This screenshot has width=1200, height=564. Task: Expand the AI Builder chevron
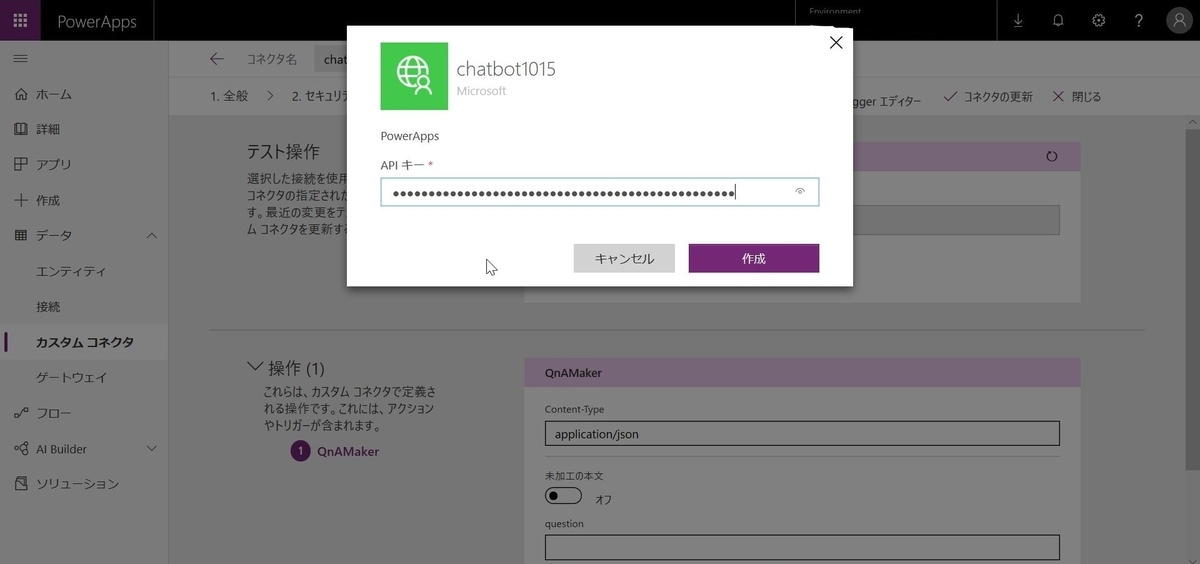pyautogui.click(x=152, y=448)
